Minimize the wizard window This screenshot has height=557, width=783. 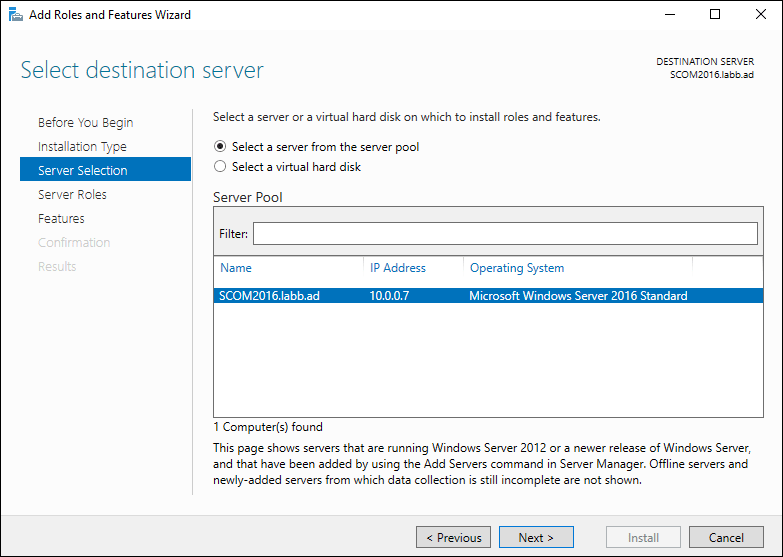[670, 14]
